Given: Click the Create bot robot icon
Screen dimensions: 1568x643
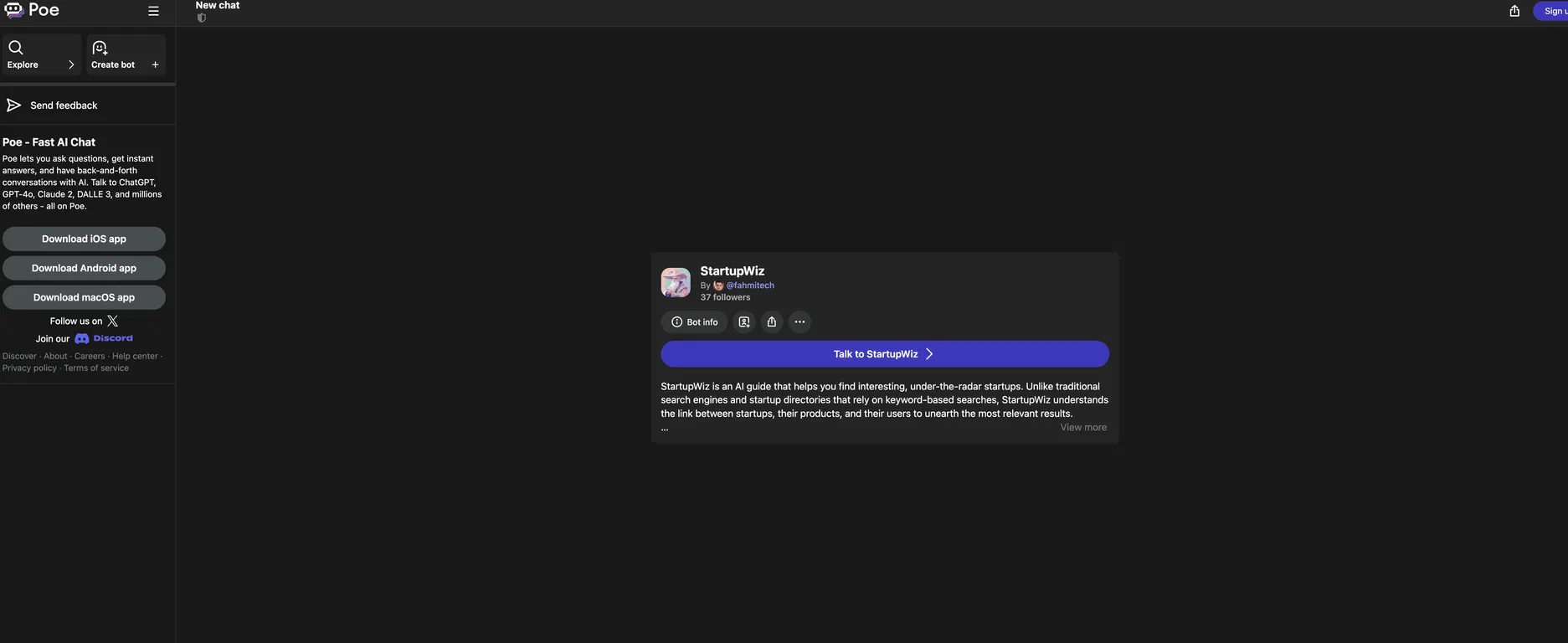Looking at the screenshot, I should coord(100,48).
